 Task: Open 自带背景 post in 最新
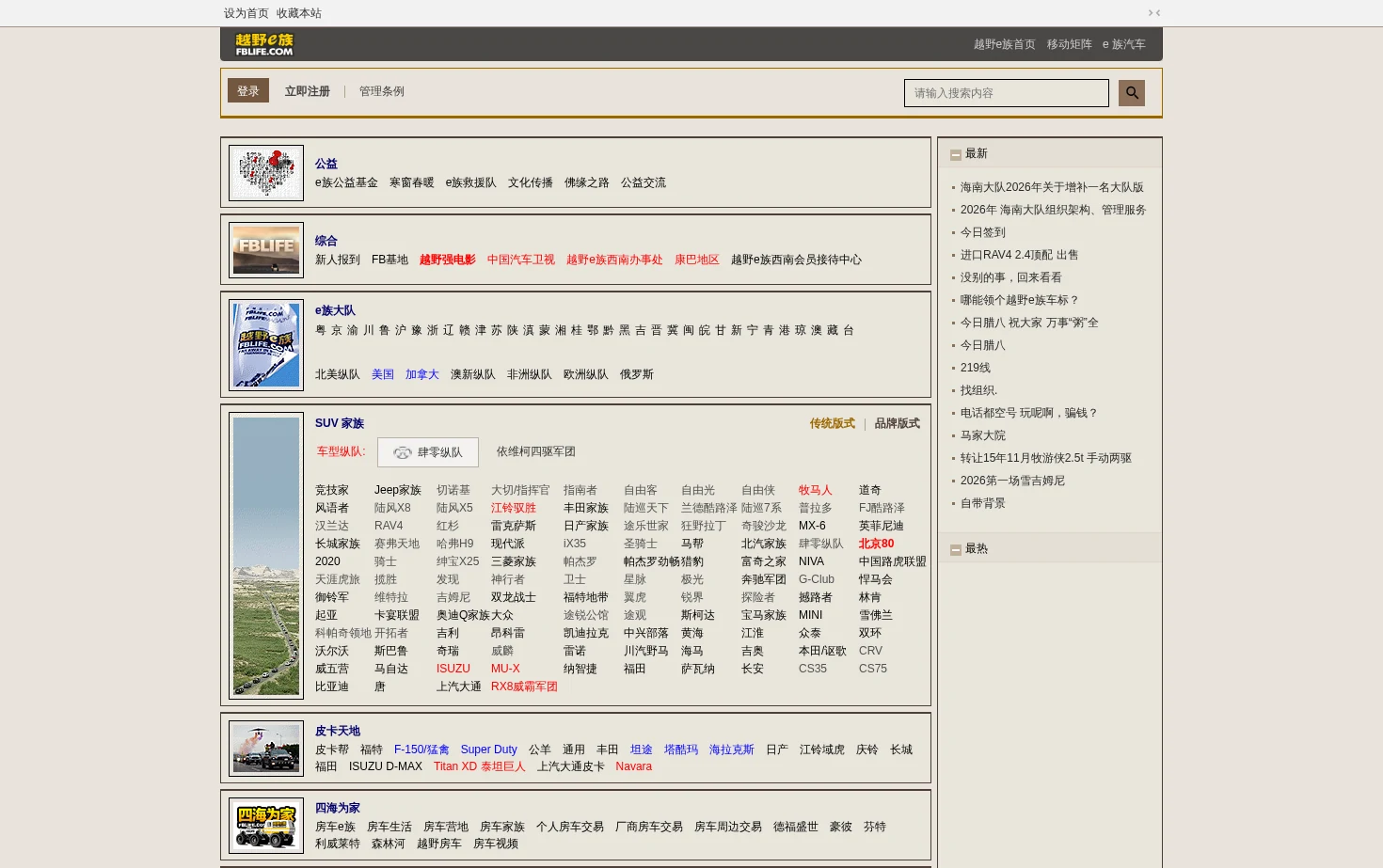tap(983, 503)
